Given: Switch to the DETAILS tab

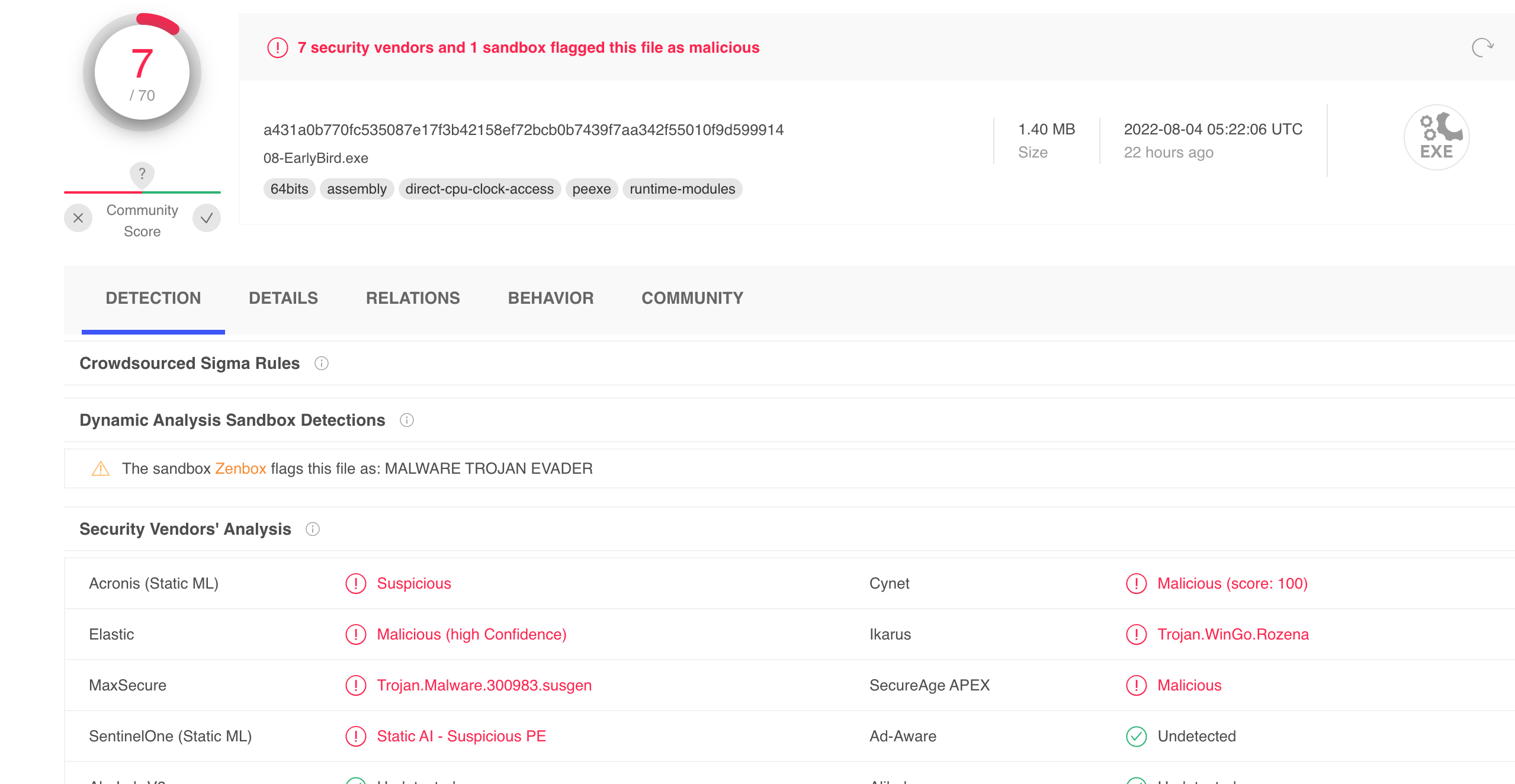Looking at the screenshot, I should pyautogui.click(x=283, y=298).
